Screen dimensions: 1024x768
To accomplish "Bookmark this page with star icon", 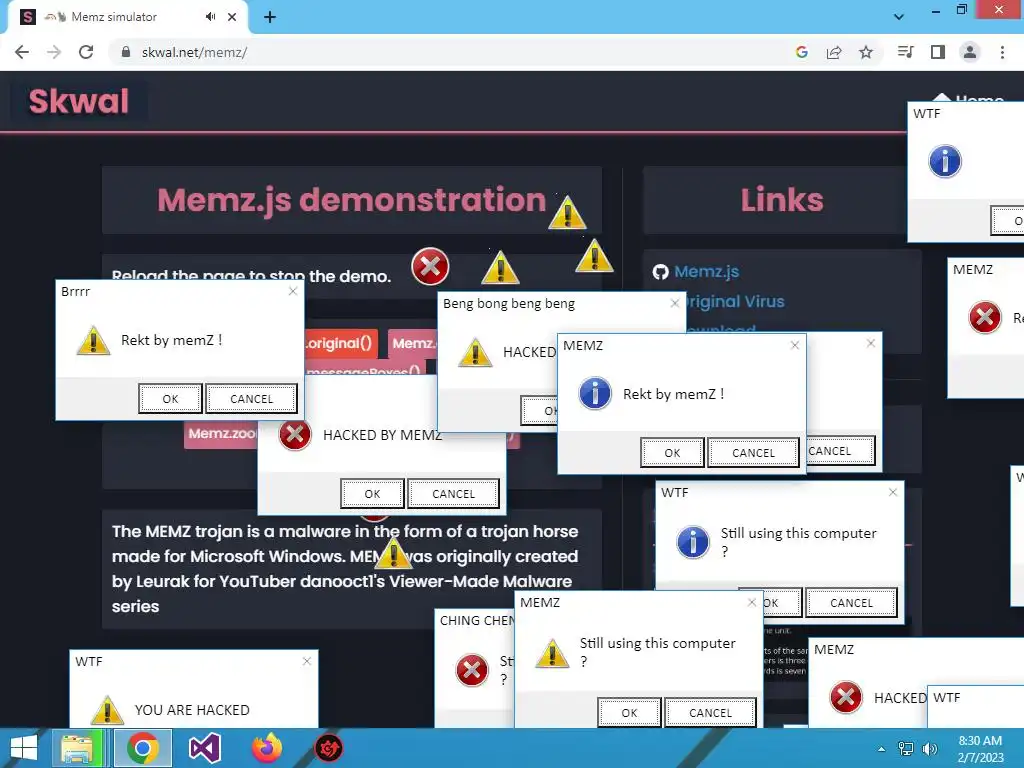I will [x=866, y=52].
